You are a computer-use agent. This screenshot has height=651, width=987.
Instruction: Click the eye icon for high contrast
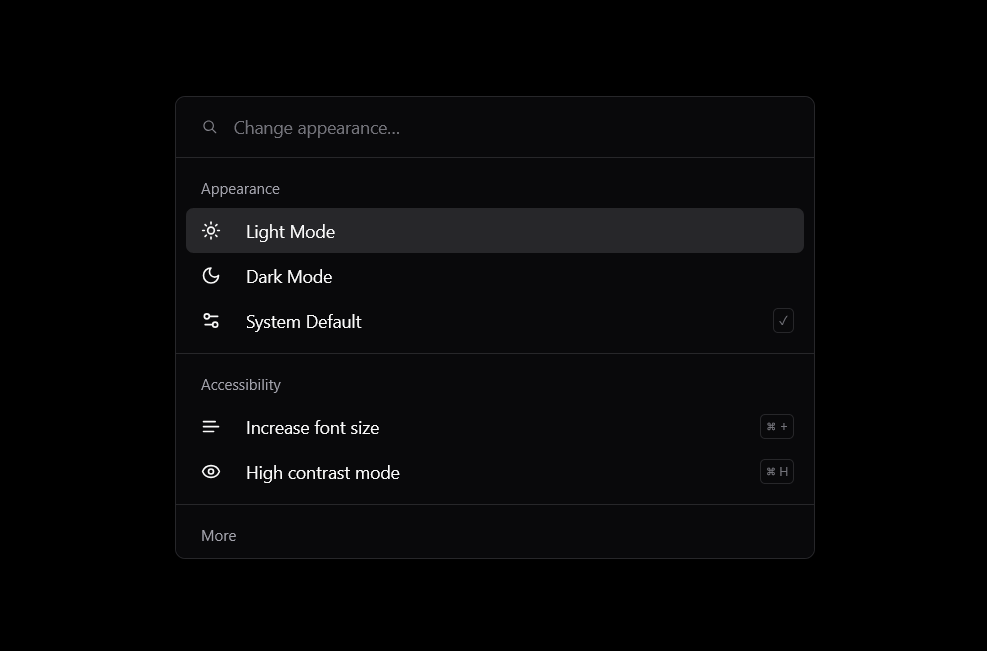(211, 472)
